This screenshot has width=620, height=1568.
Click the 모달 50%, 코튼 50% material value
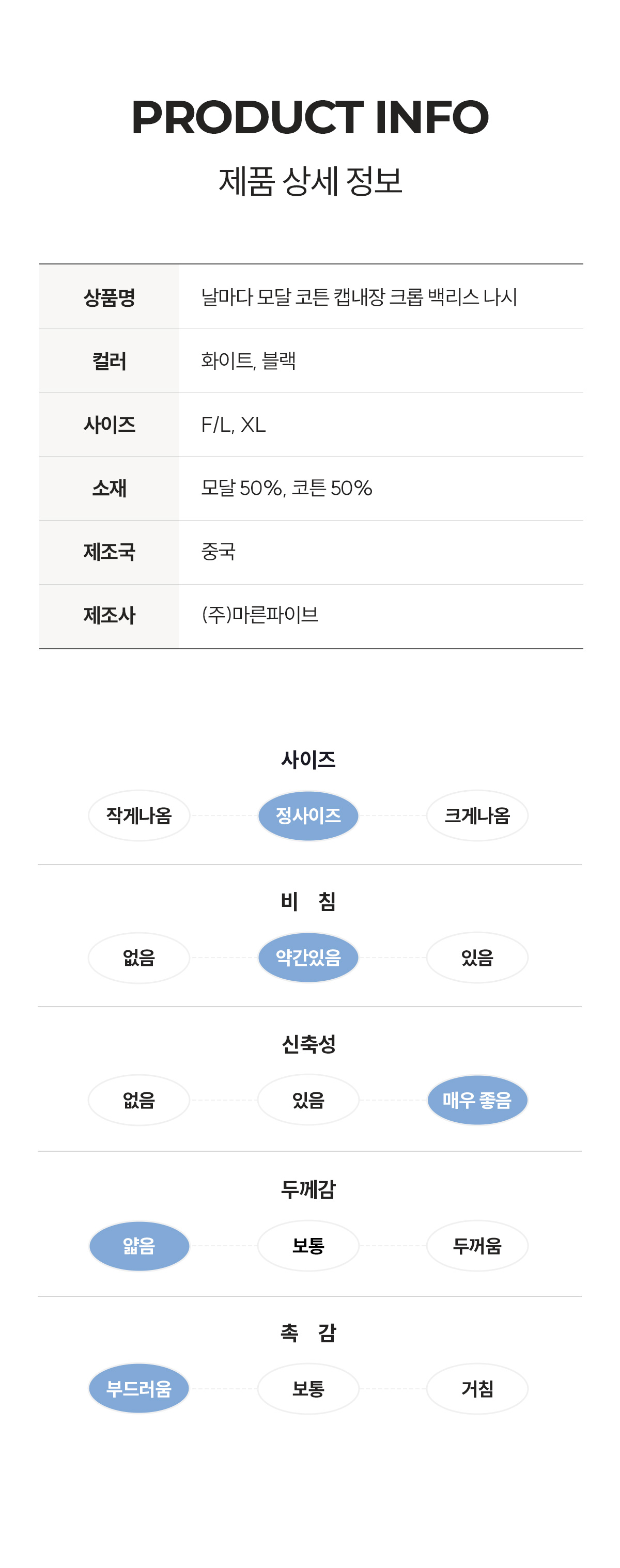tap(286, 488)
